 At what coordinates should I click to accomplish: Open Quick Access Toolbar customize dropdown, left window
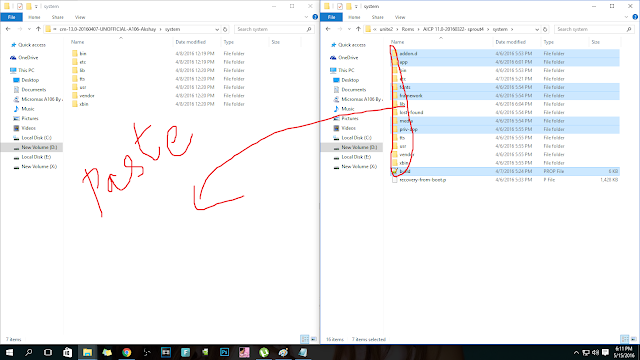tap(36, 7)
